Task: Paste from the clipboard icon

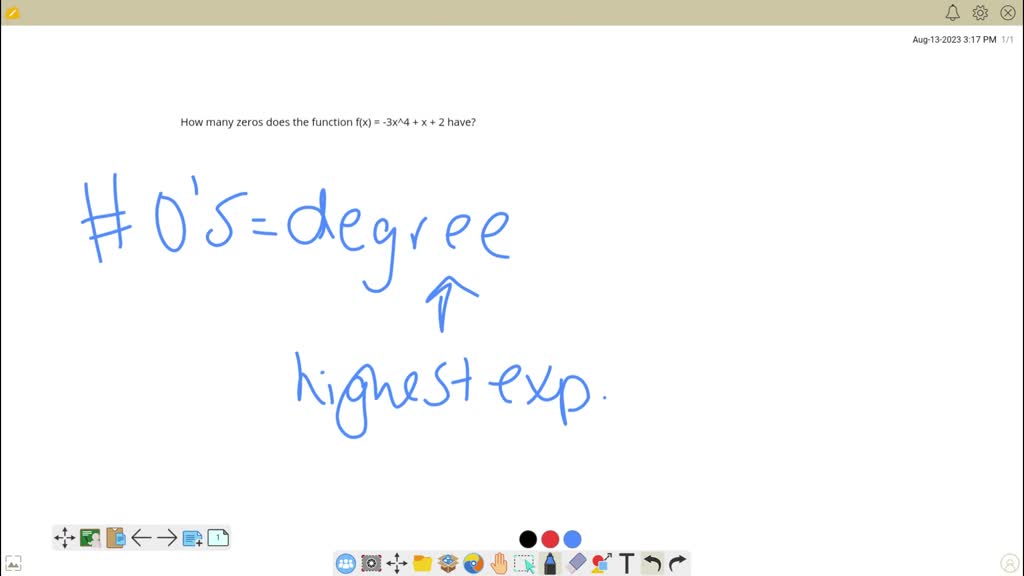Action: (x=112, y=537)
